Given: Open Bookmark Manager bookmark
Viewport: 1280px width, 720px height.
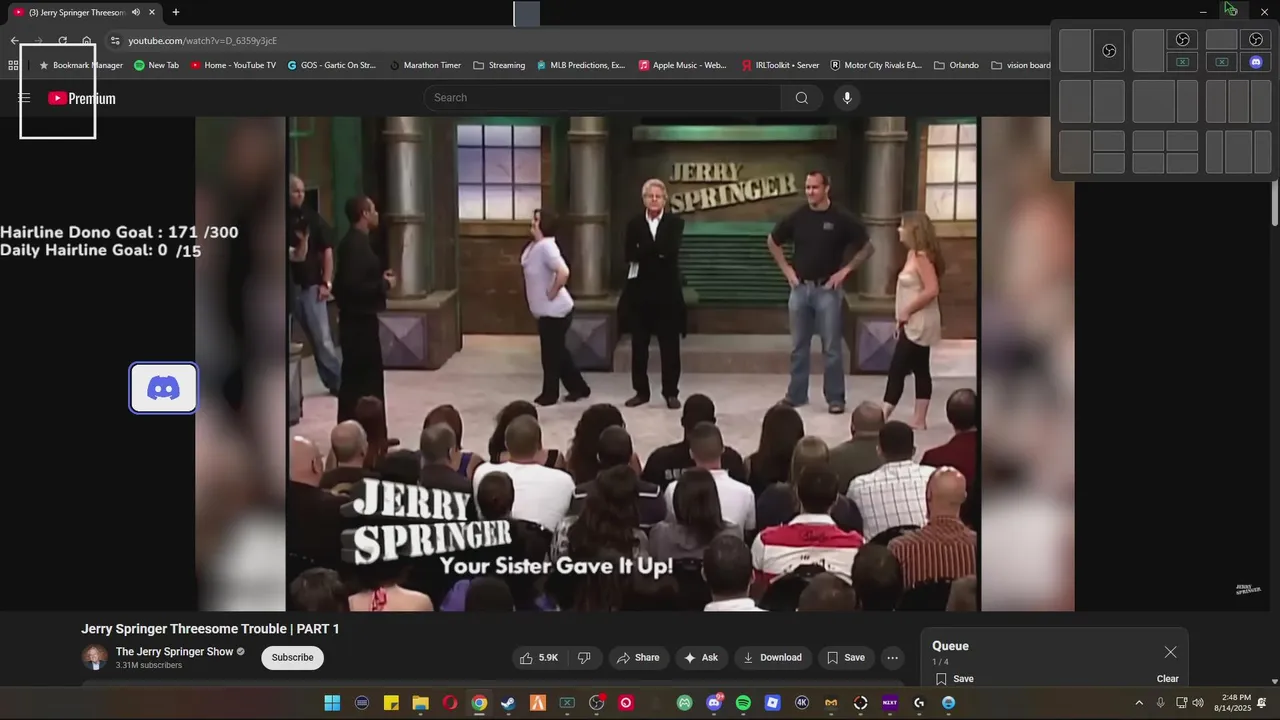Looking at the screenshot, I should click(80, 65).
